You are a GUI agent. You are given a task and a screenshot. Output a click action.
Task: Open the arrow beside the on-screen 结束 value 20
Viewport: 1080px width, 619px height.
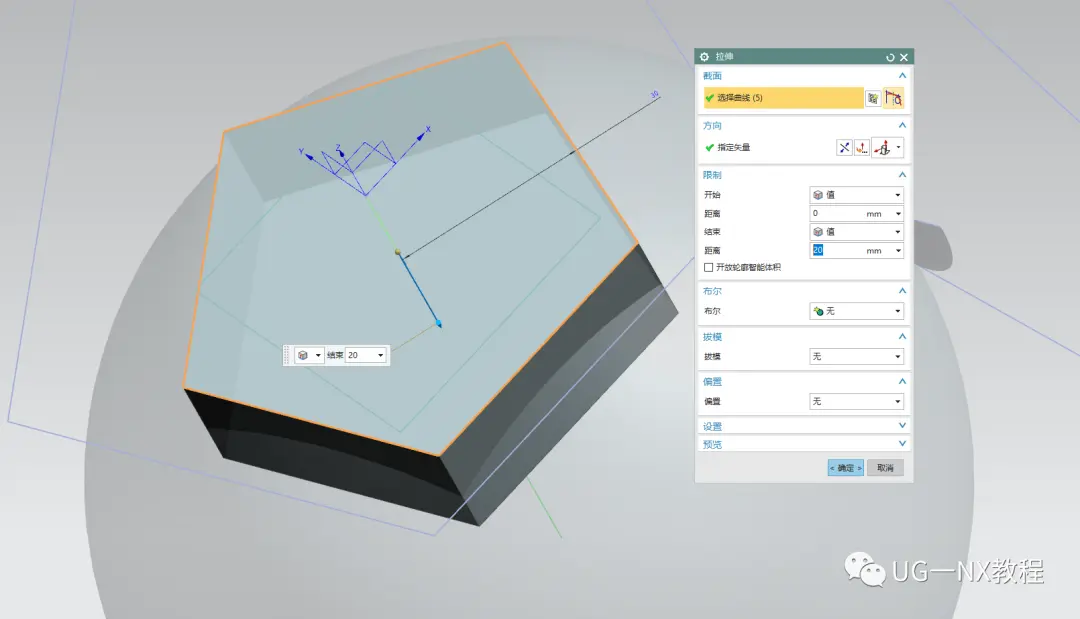tap(380, 355)
